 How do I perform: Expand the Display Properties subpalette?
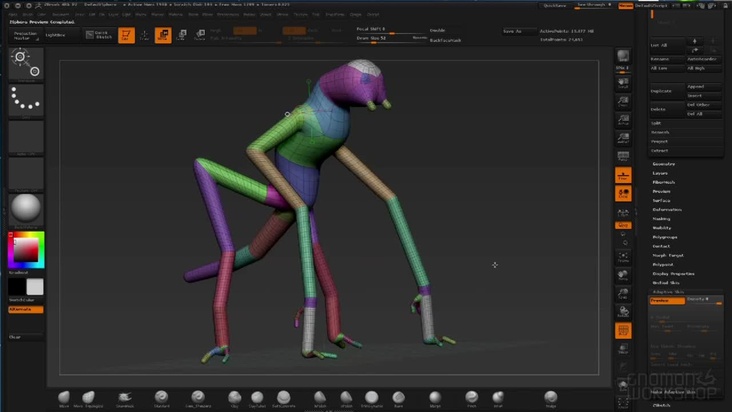click(673, 273)
